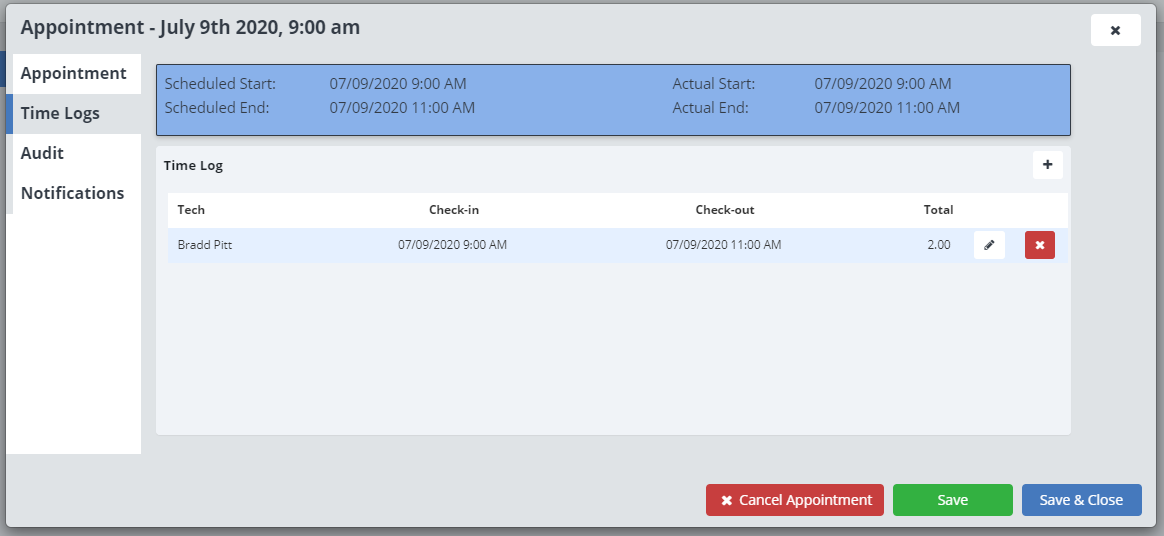Delete Bradd Pitt's time log row

pos(1039,245)
